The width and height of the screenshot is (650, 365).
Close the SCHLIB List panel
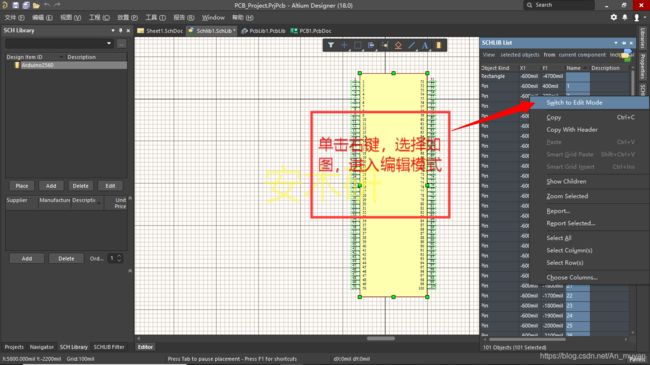(x=631, y=43)
